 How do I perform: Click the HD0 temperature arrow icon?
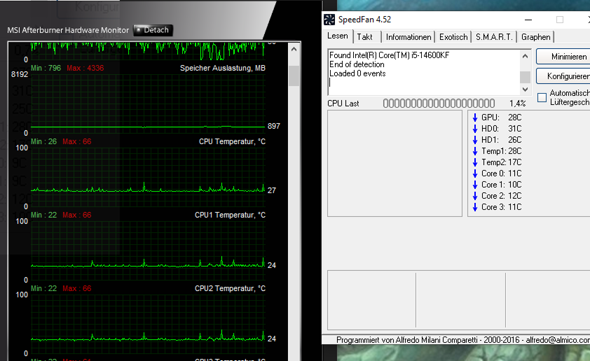[x=475, y=129]
